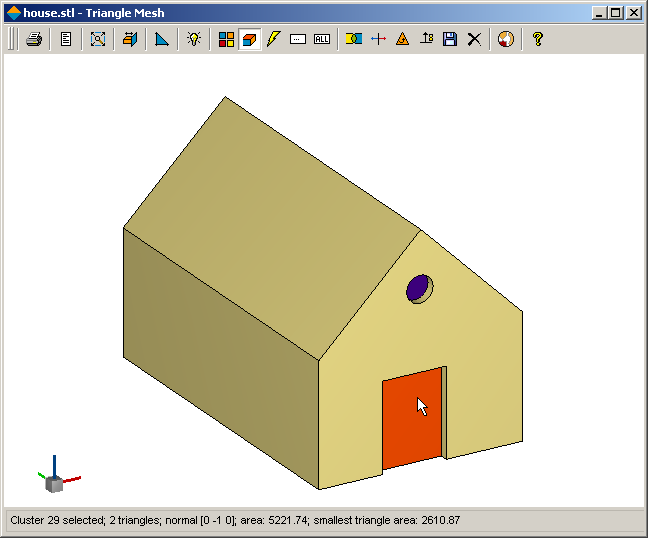
Task: Click the printer icon in toolbar
Action: [34, 39]
